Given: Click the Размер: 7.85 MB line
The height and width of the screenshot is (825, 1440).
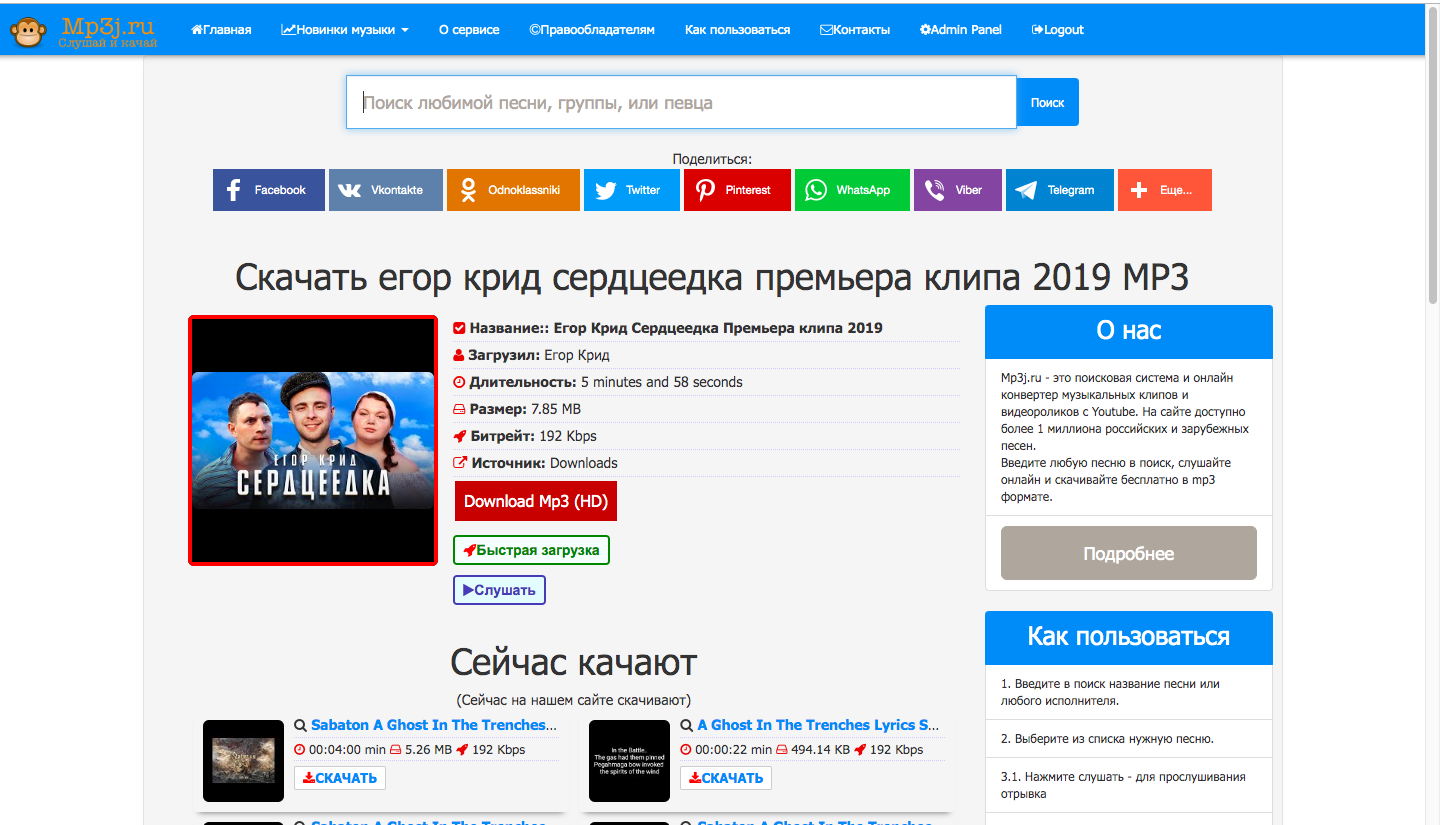Looking at the screenshot, I should point(706,409).
